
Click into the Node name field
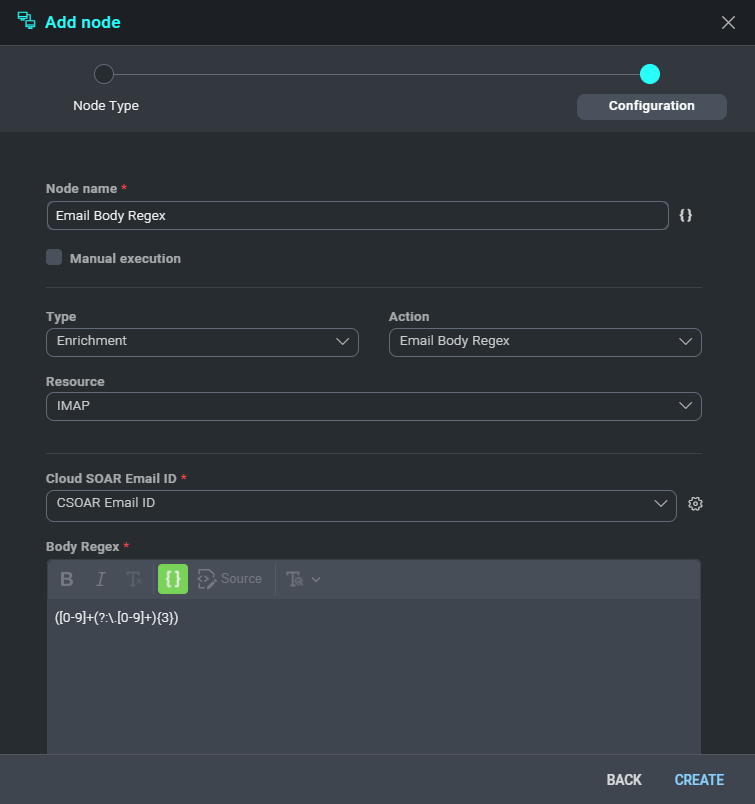[x=357, y=216]
